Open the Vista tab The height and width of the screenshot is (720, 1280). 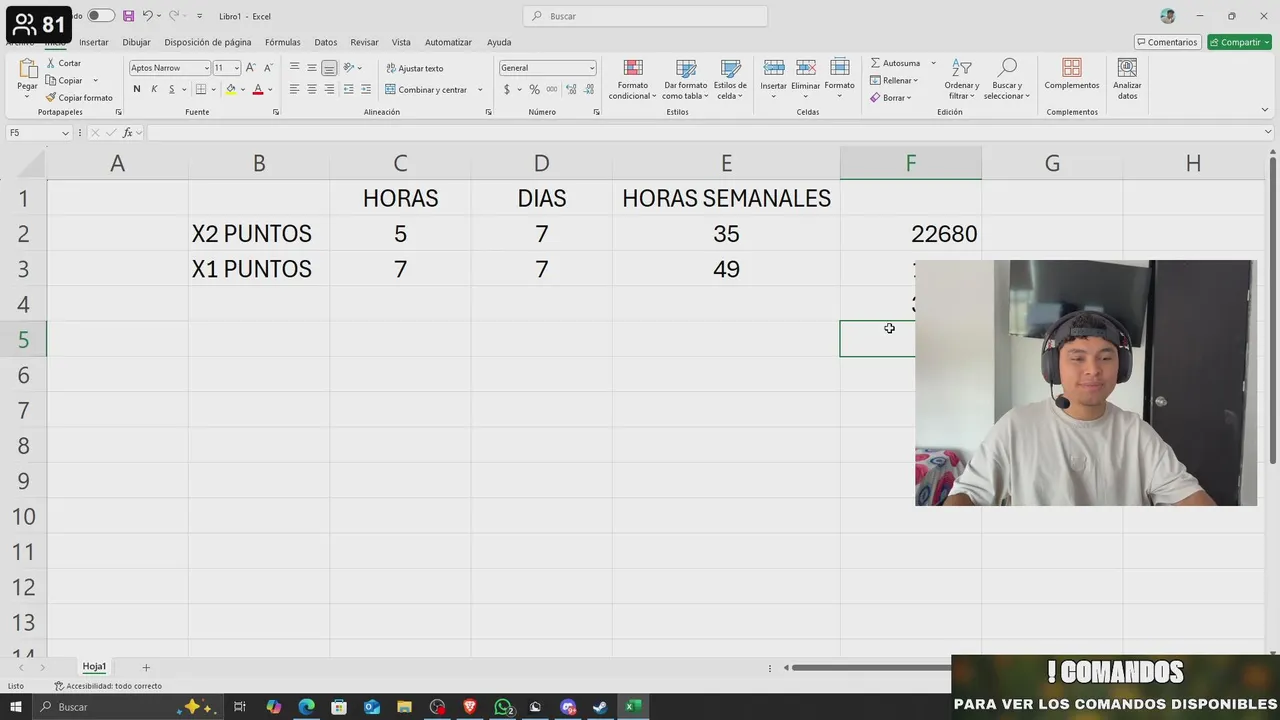(401, 42)
